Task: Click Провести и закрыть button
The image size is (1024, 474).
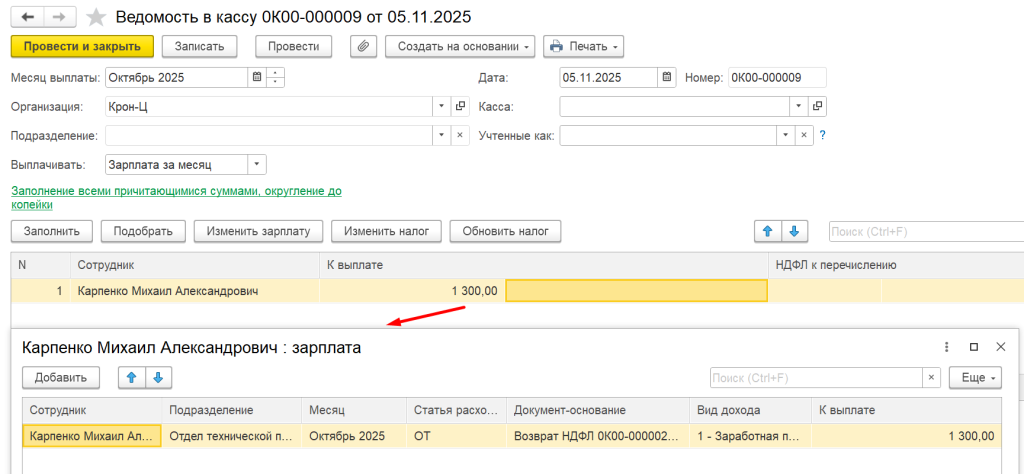Action: point(82,46)
